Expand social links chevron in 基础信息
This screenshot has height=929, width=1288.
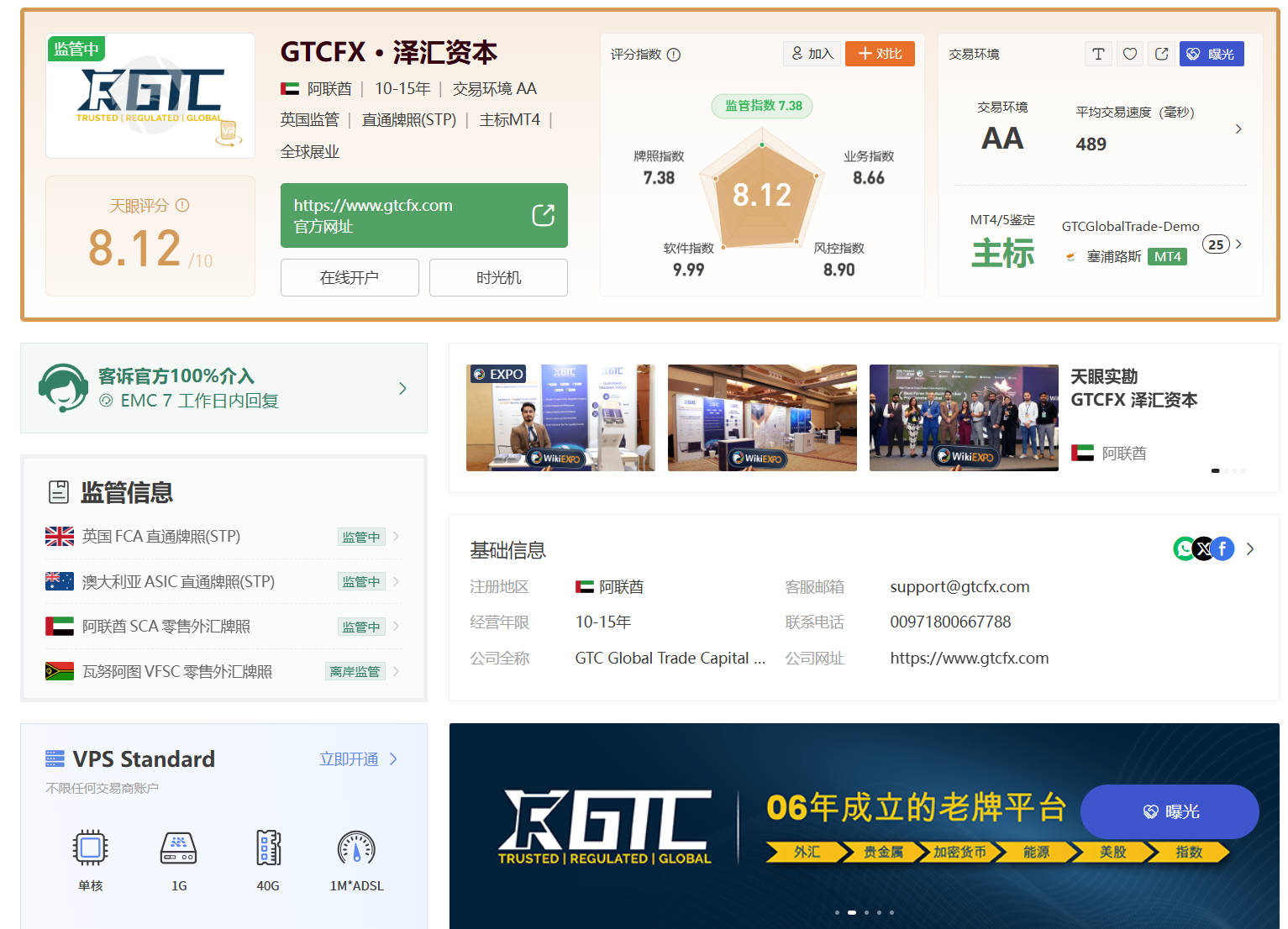tap(1250, 548)
